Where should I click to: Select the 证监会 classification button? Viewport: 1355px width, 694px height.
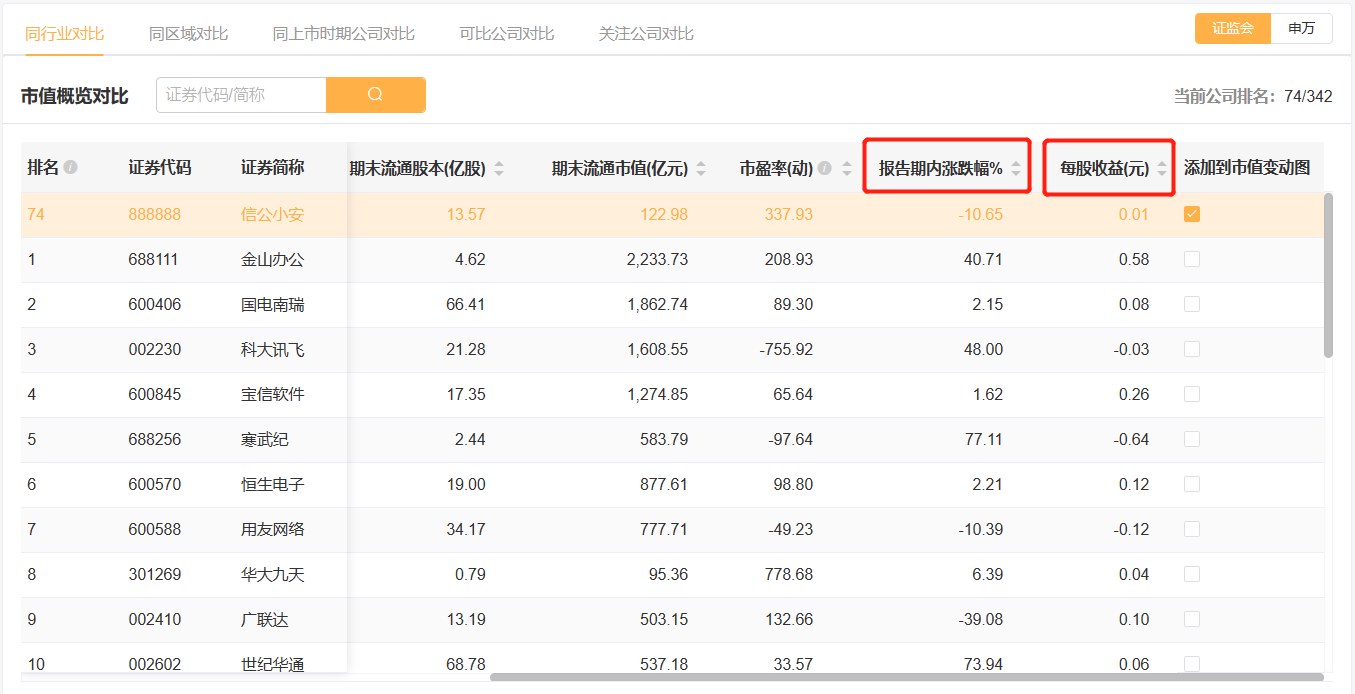[1233, 29]
